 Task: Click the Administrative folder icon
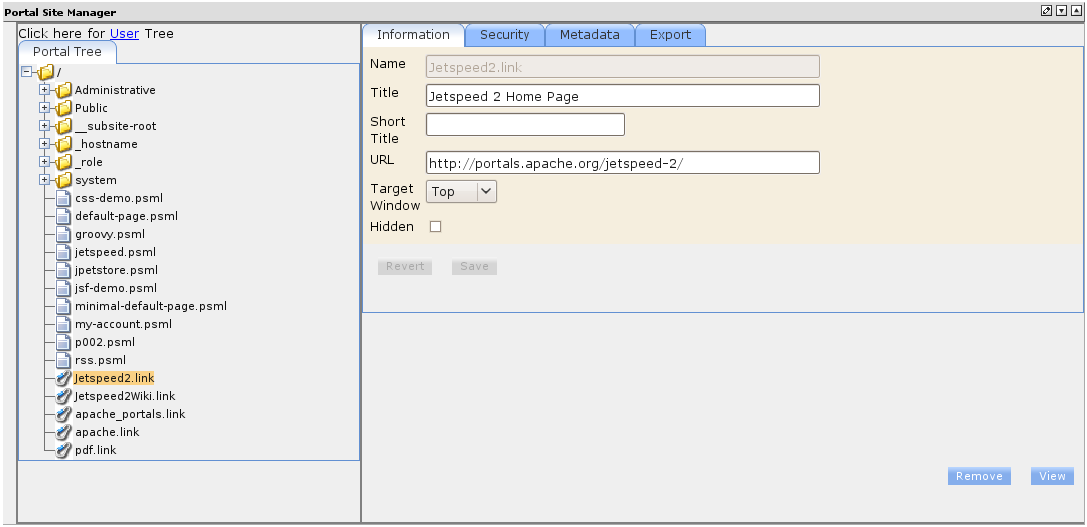tap(64, 90)
